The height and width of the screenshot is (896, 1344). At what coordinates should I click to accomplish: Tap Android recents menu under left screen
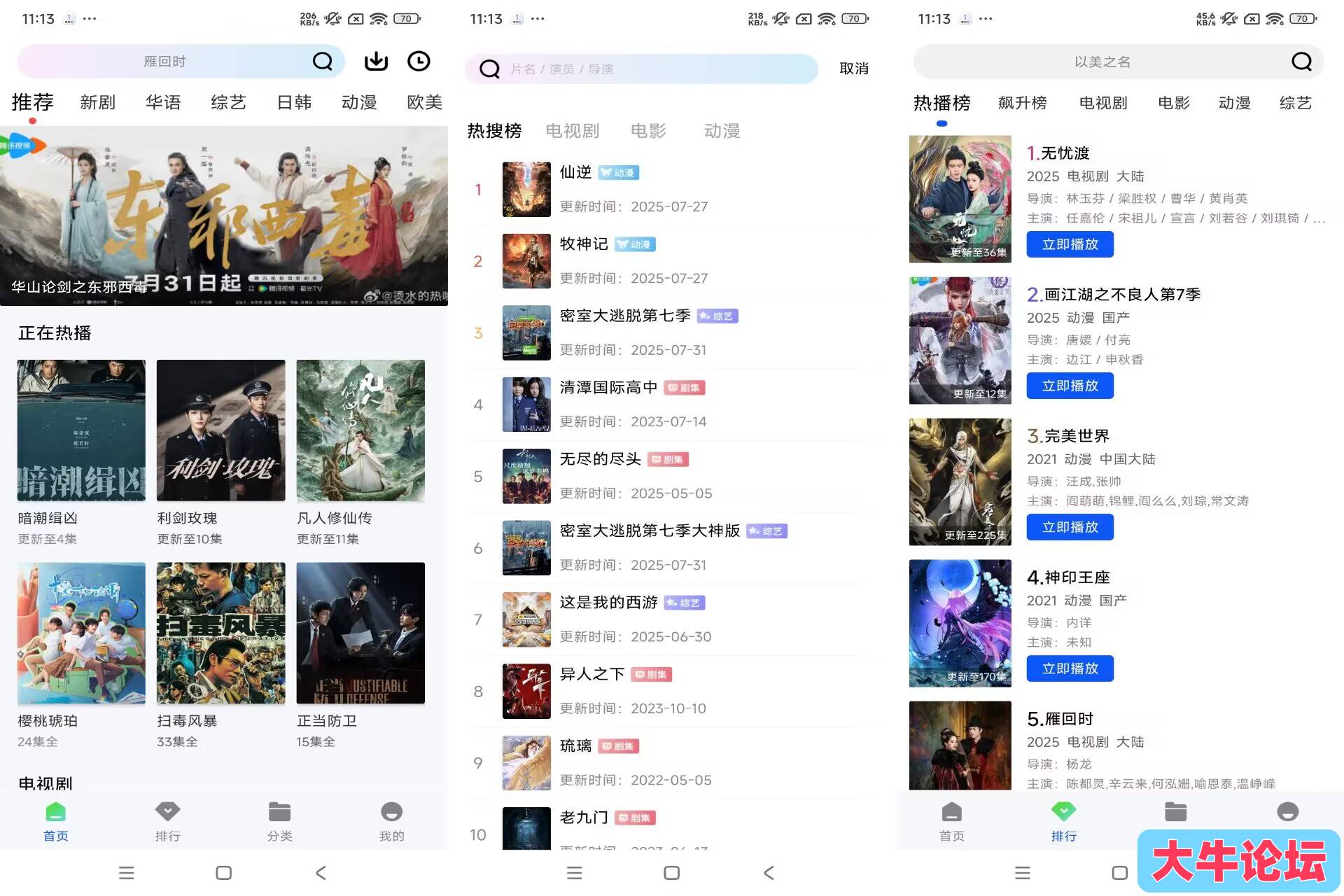[x=126, y=873]
